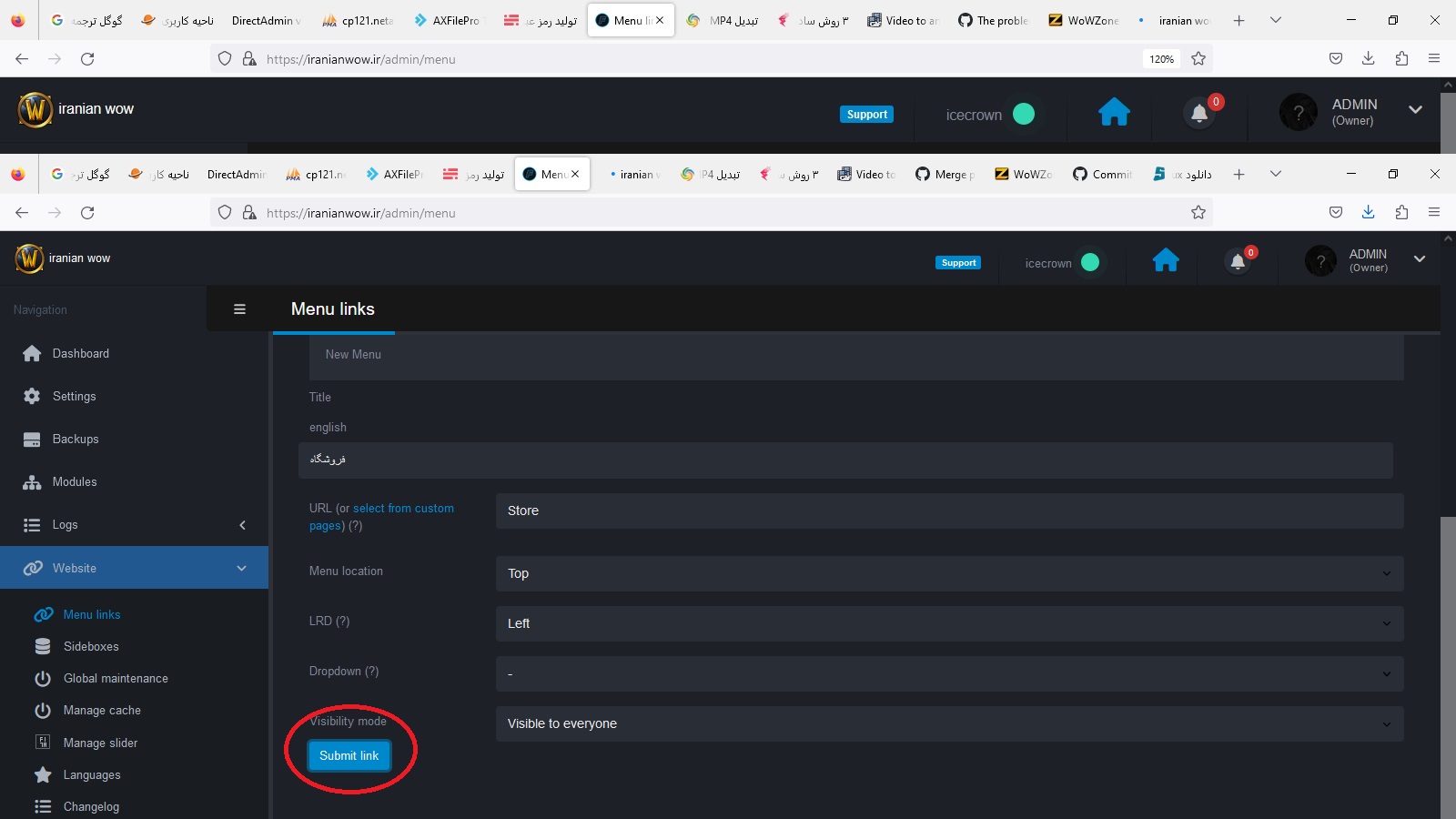Open Settings in the sidebar

pyautogui.click(x=74, y=396)
